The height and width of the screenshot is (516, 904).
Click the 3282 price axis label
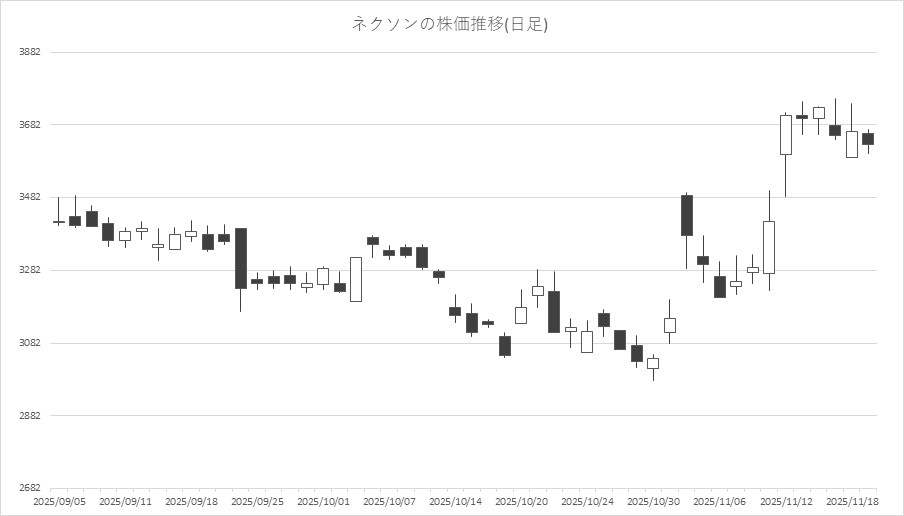click(29, 271)
